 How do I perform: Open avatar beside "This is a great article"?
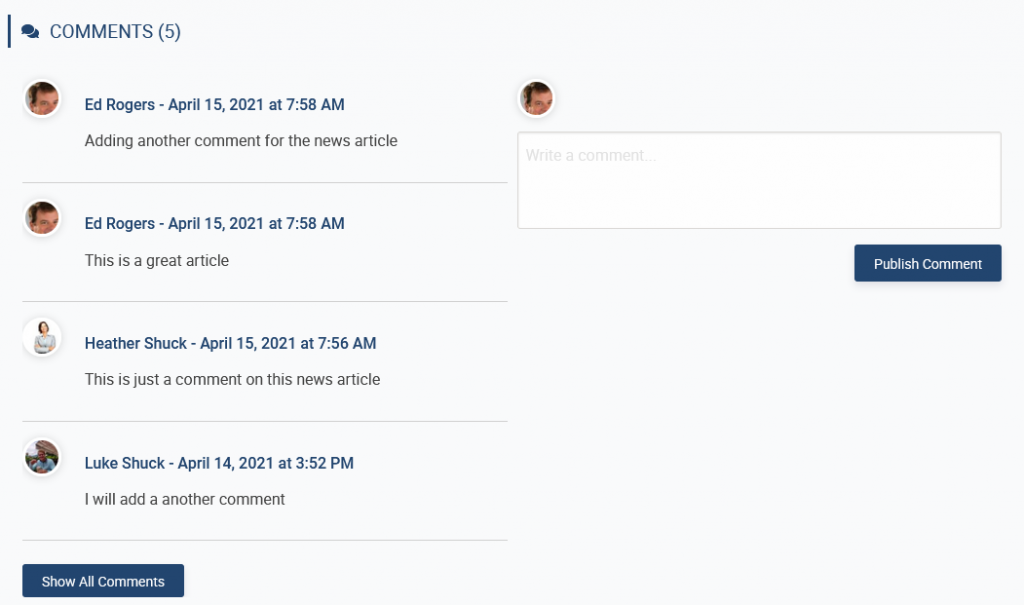[42, 218]
